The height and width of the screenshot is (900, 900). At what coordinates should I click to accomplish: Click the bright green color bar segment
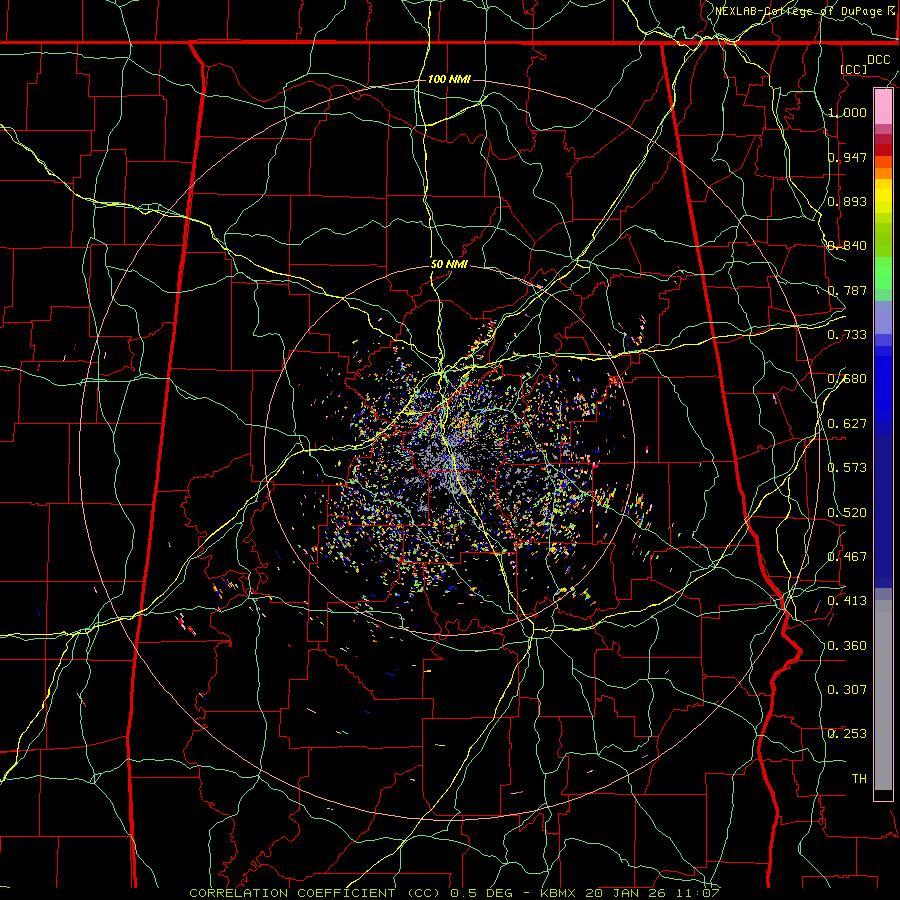(883, 273)
